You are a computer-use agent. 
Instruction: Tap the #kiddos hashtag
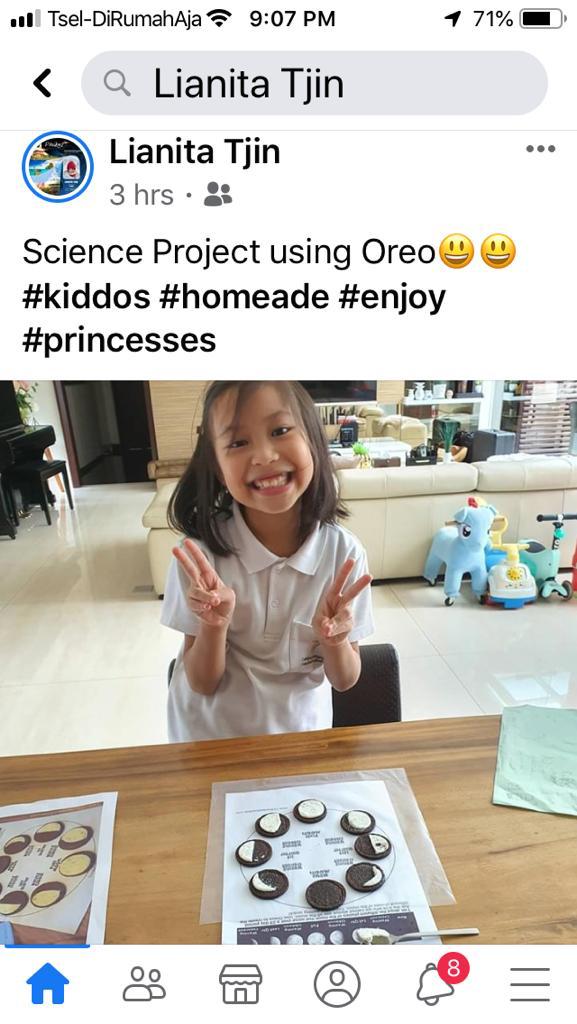86,297
